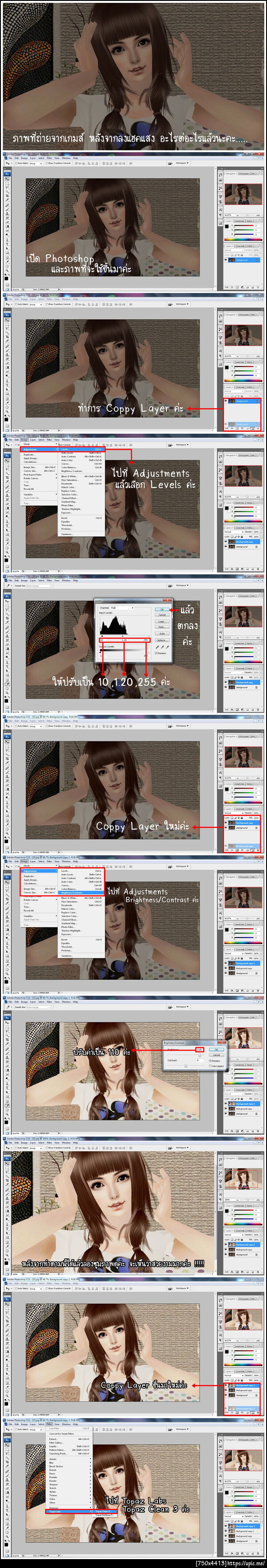Click highlighted Adjustments item in Levels step menu

[40, 449]
